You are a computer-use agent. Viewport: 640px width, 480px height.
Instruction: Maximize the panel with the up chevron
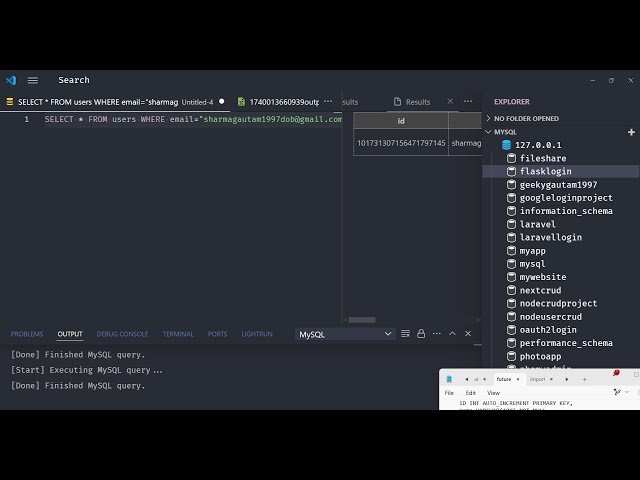452,334
